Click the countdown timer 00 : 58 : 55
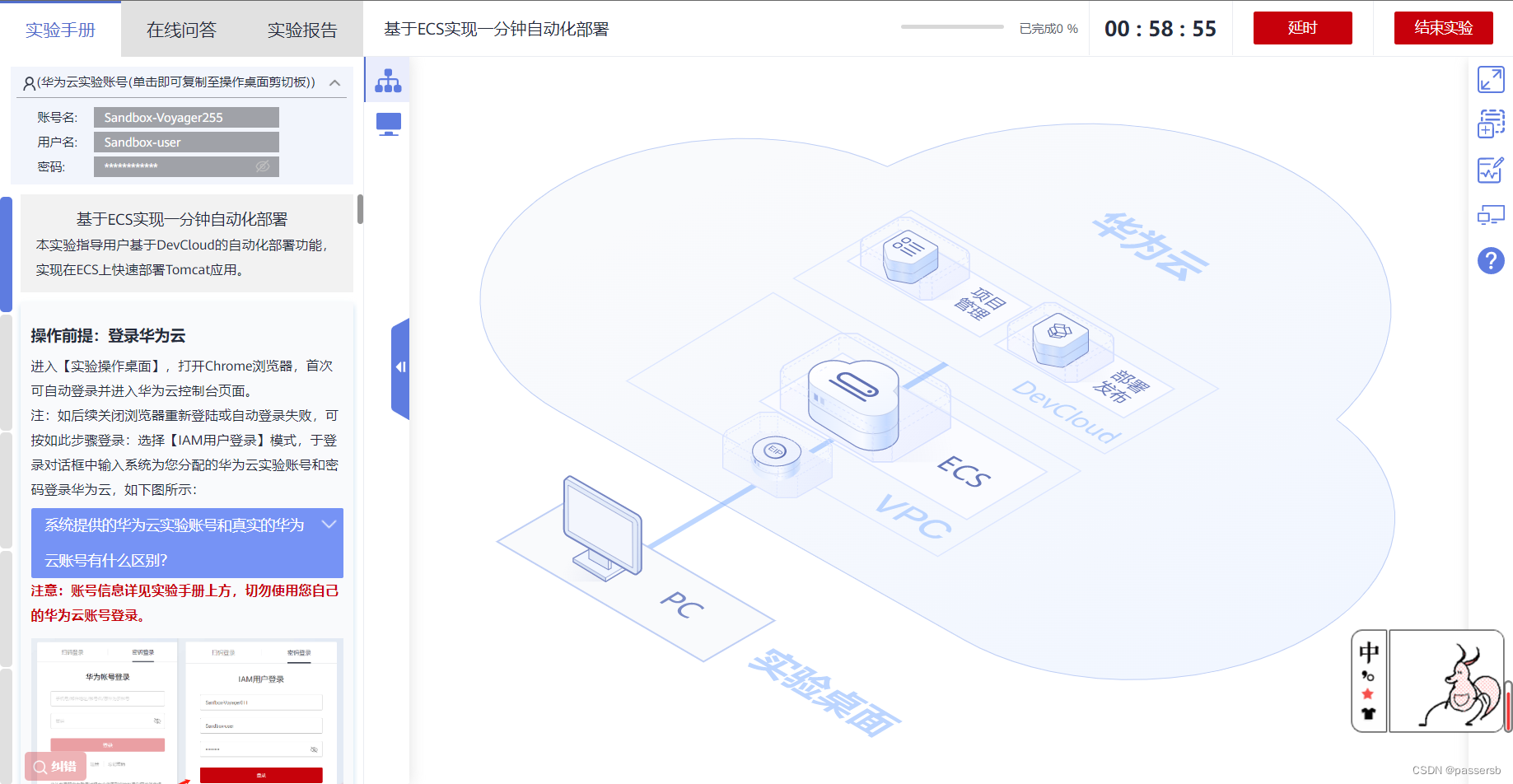Viewport: 1513px width, 784px height. (1160, 29)
